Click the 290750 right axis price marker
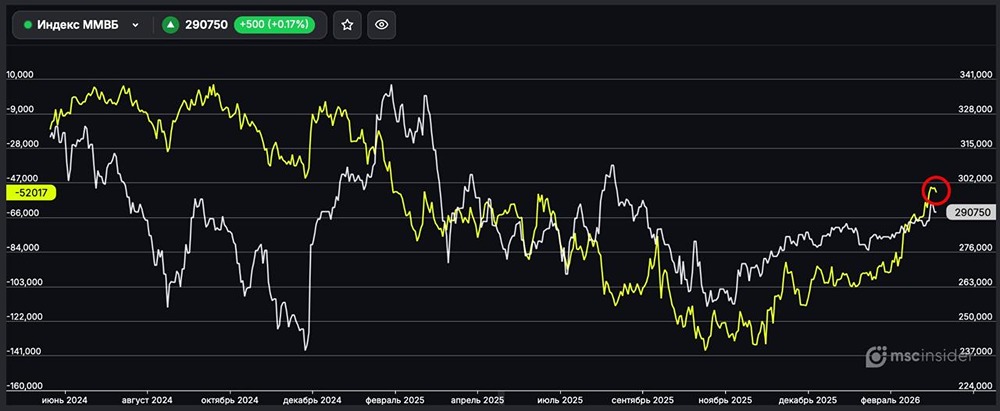Image resolution: width=1000 pixels, height=411 pixels. (972, 213)
